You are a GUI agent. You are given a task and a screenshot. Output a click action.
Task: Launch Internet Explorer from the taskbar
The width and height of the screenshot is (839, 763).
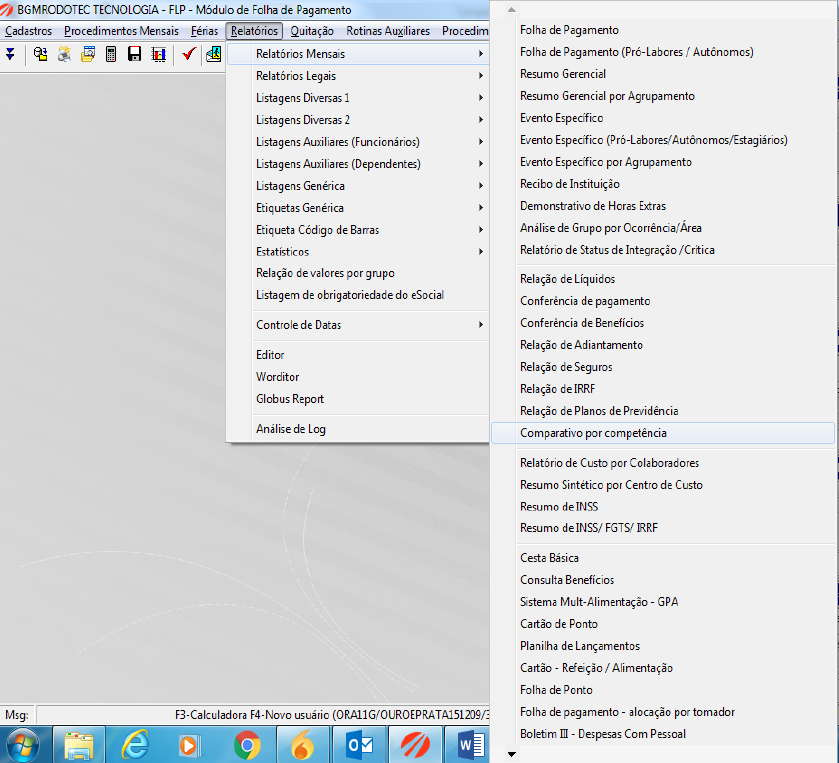coord(135,745)
